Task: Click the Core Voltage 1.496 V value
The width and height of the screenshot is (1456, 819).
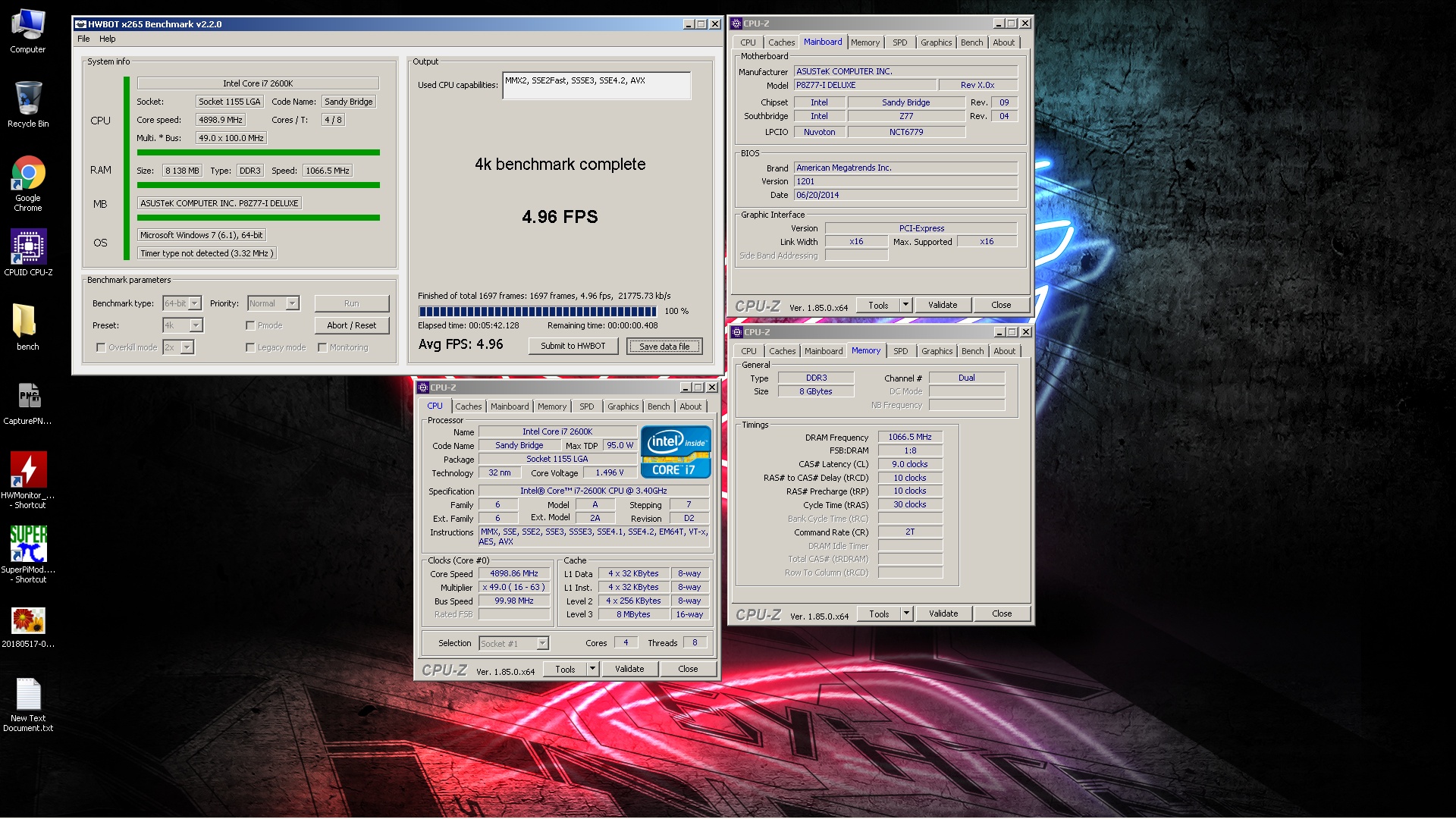Action: click(609, 472)
